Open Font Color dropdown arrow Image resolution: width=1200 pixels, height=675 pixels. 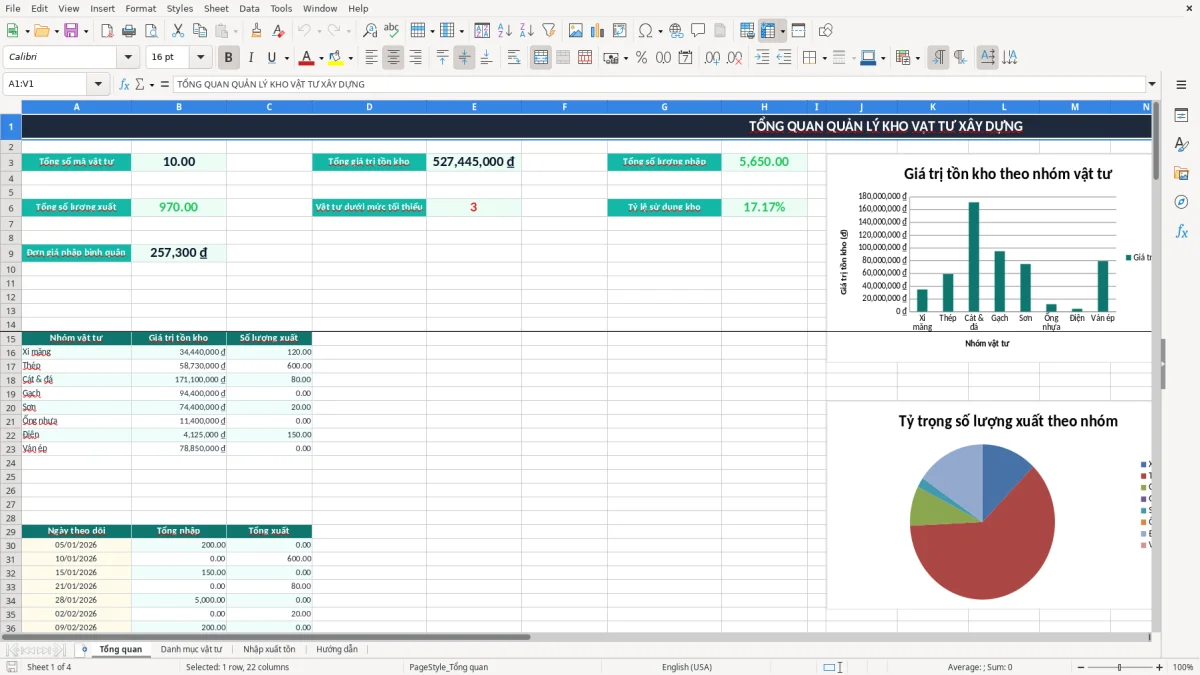click(x=320, y=58)
